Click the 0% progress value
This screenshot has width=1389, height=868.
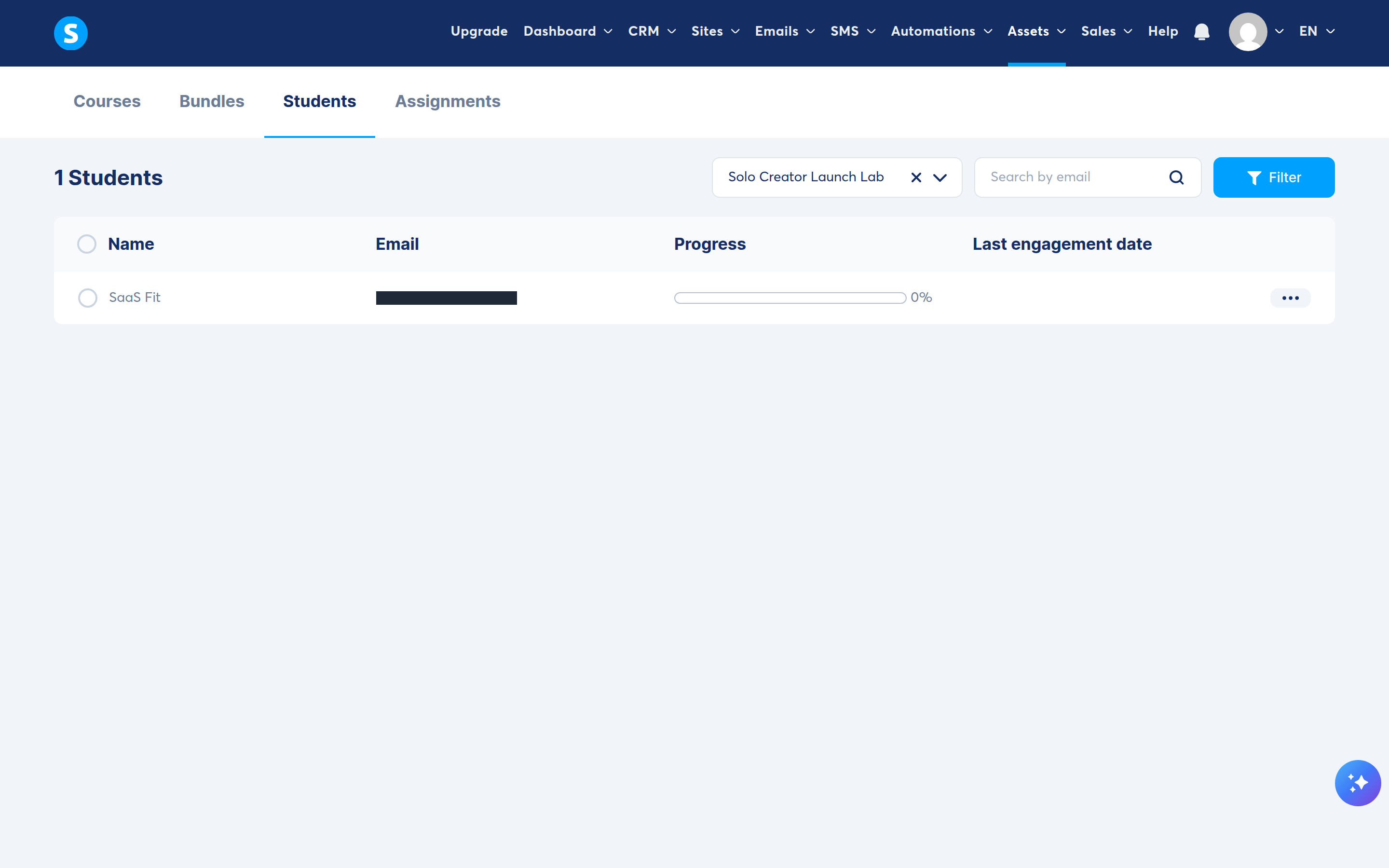click(921, 298)
